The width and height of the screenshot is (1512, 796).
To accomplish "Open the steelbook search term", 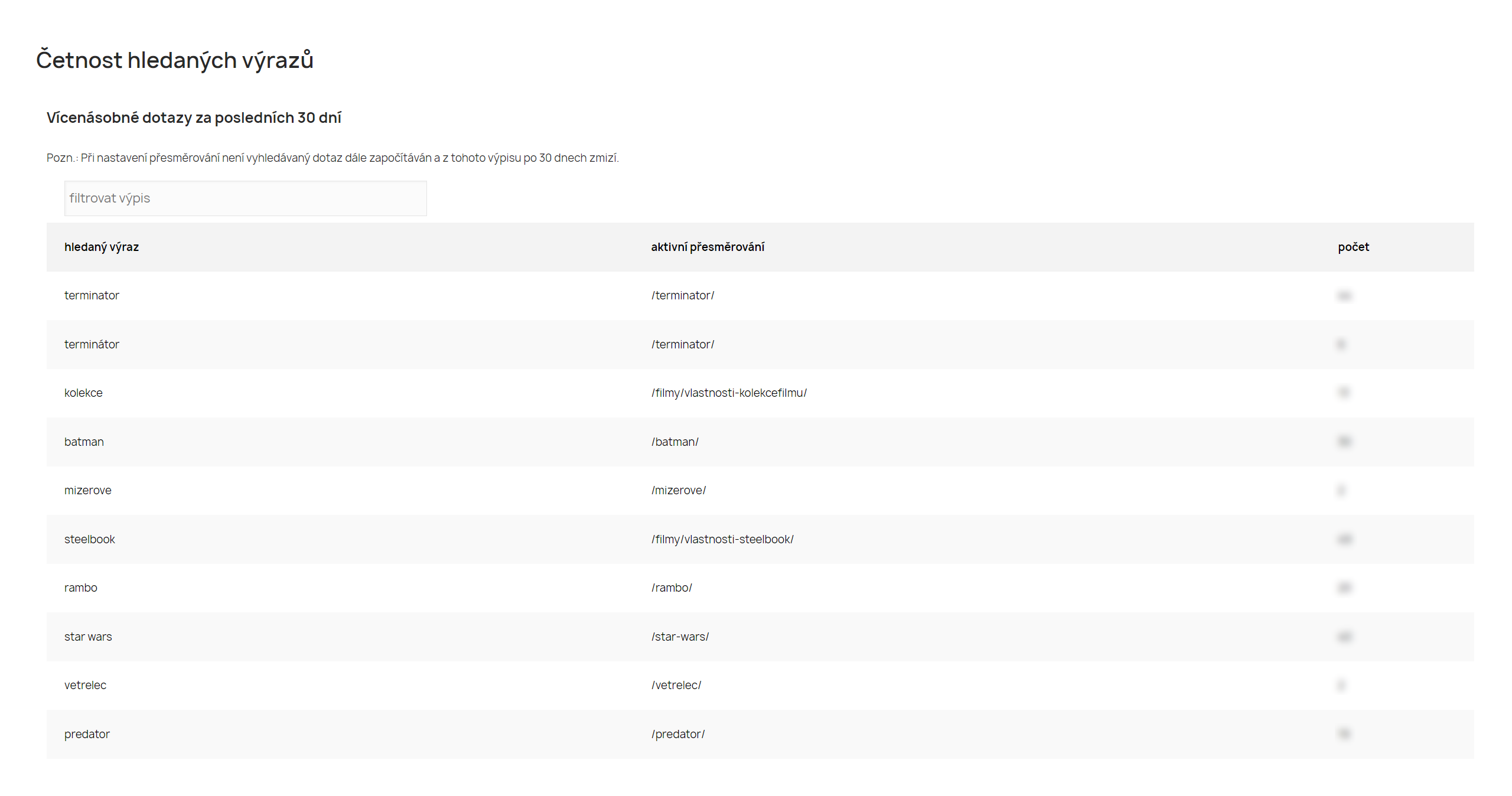I will (89, 539).
